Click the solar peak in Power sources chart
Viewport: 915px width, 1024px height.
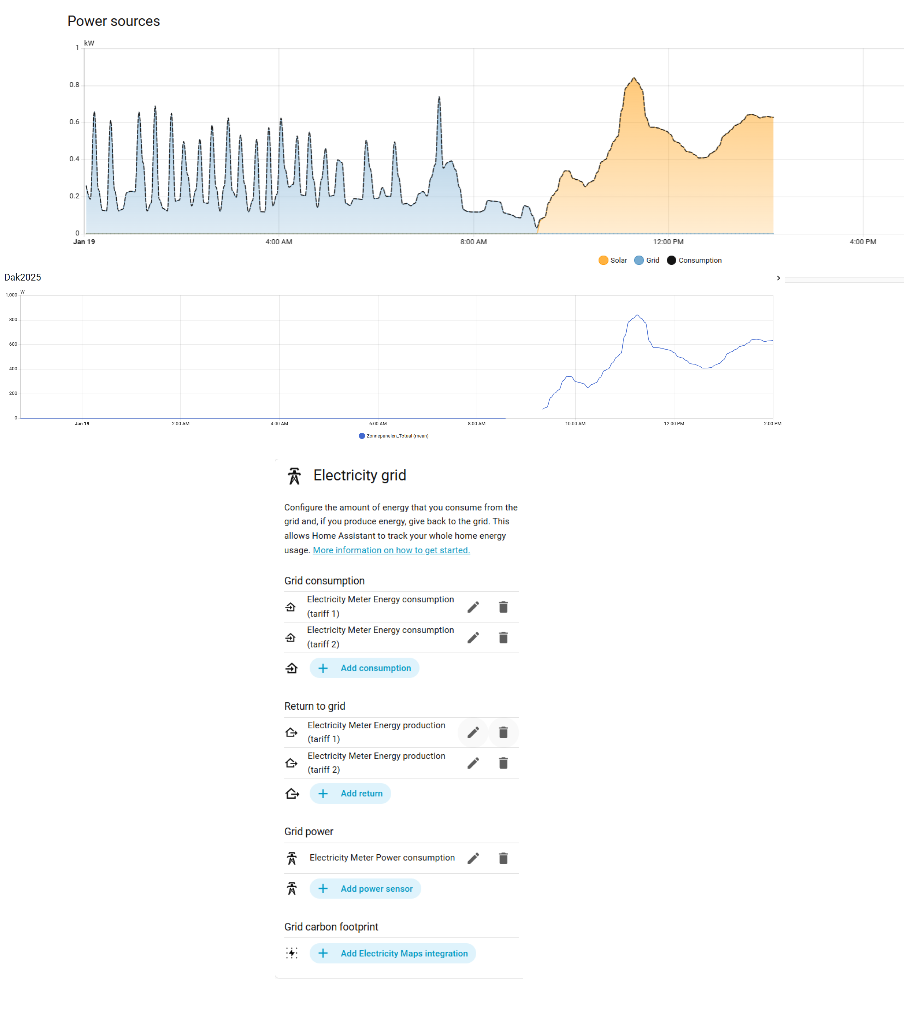(x=634, y=79)
